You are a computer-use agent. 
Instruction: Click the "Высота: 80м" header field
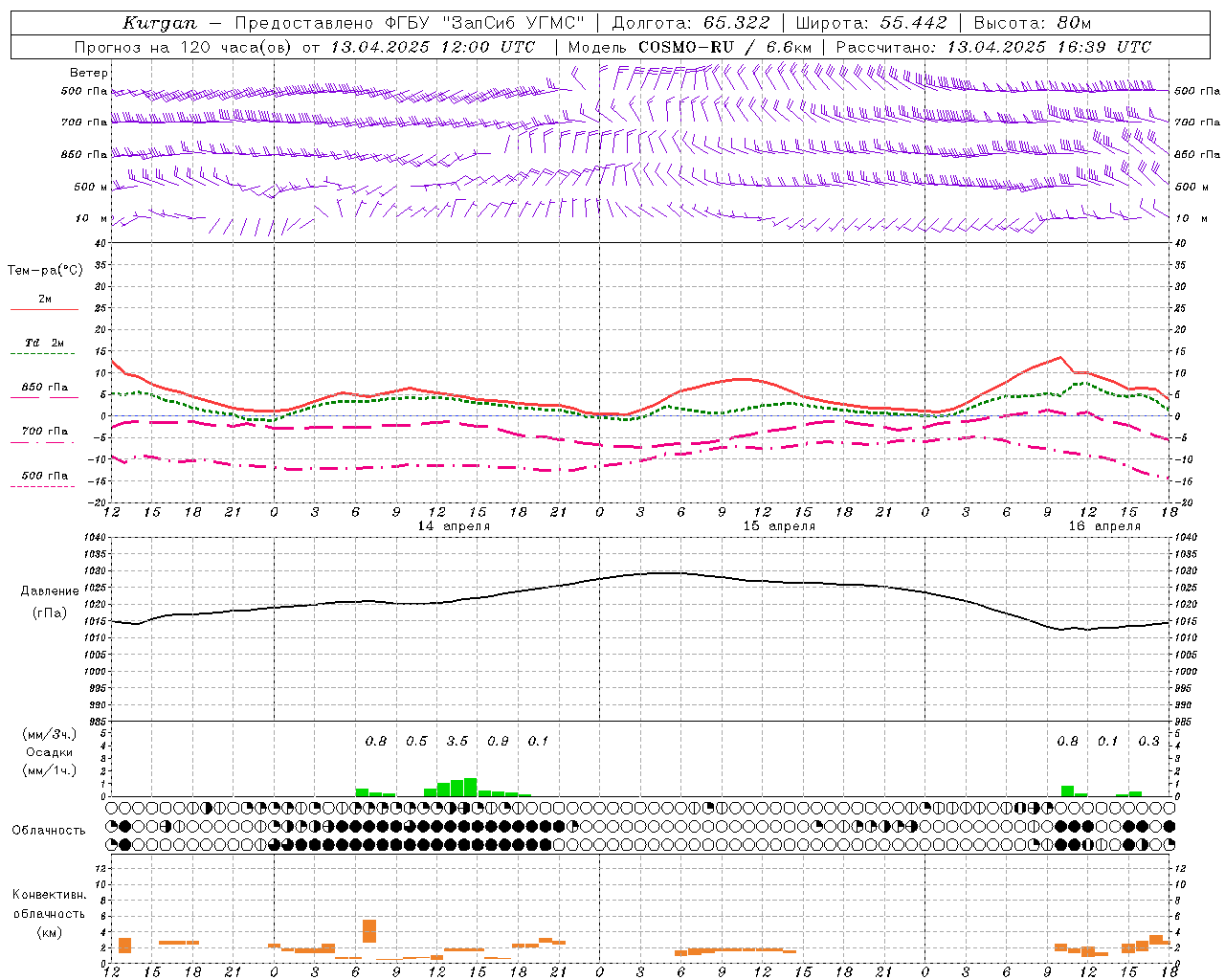click(1033, 23)
